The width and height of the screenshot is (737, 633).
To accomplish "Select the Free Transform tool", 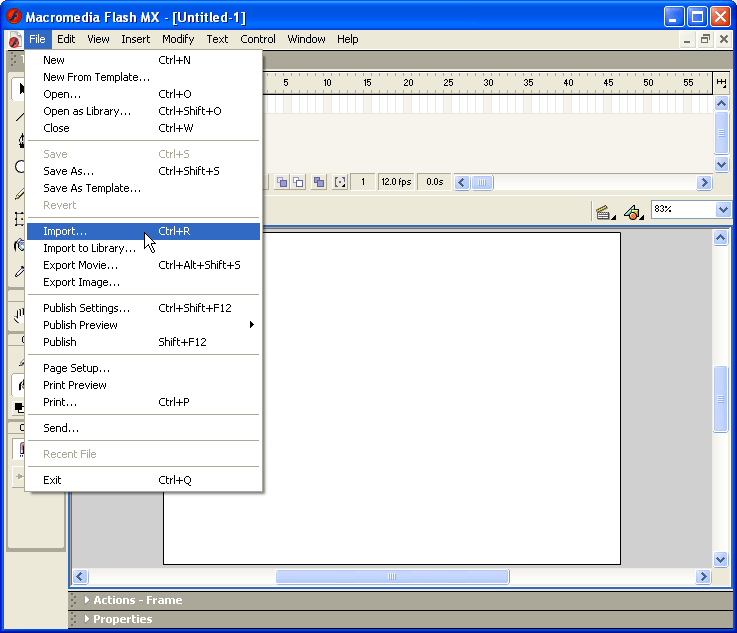I will pos(19,219).
